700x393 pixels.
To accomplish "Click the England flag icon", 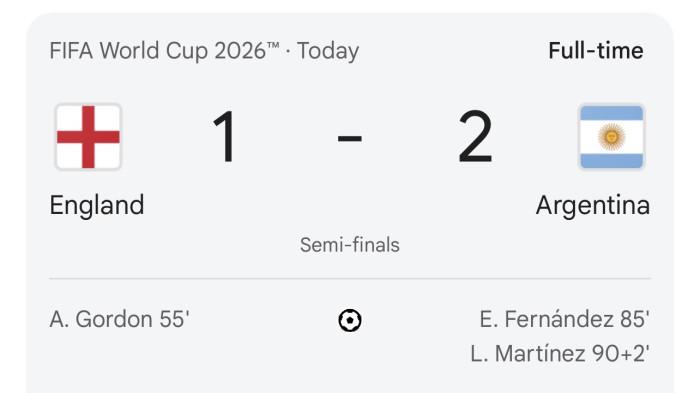I will tap(88, 137).
